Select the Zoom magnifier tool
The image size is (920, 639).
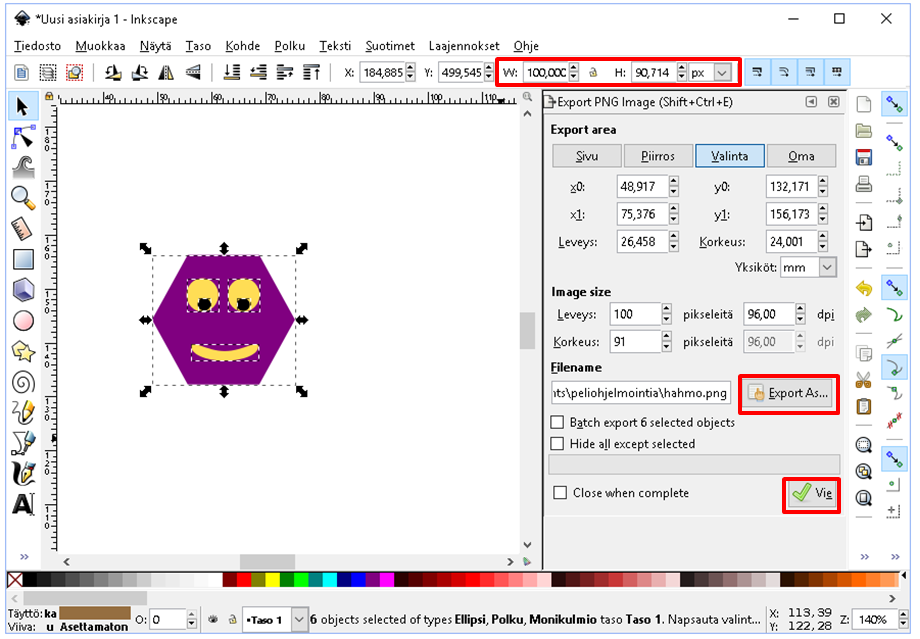pyautogui.click(x=22, y=198)
